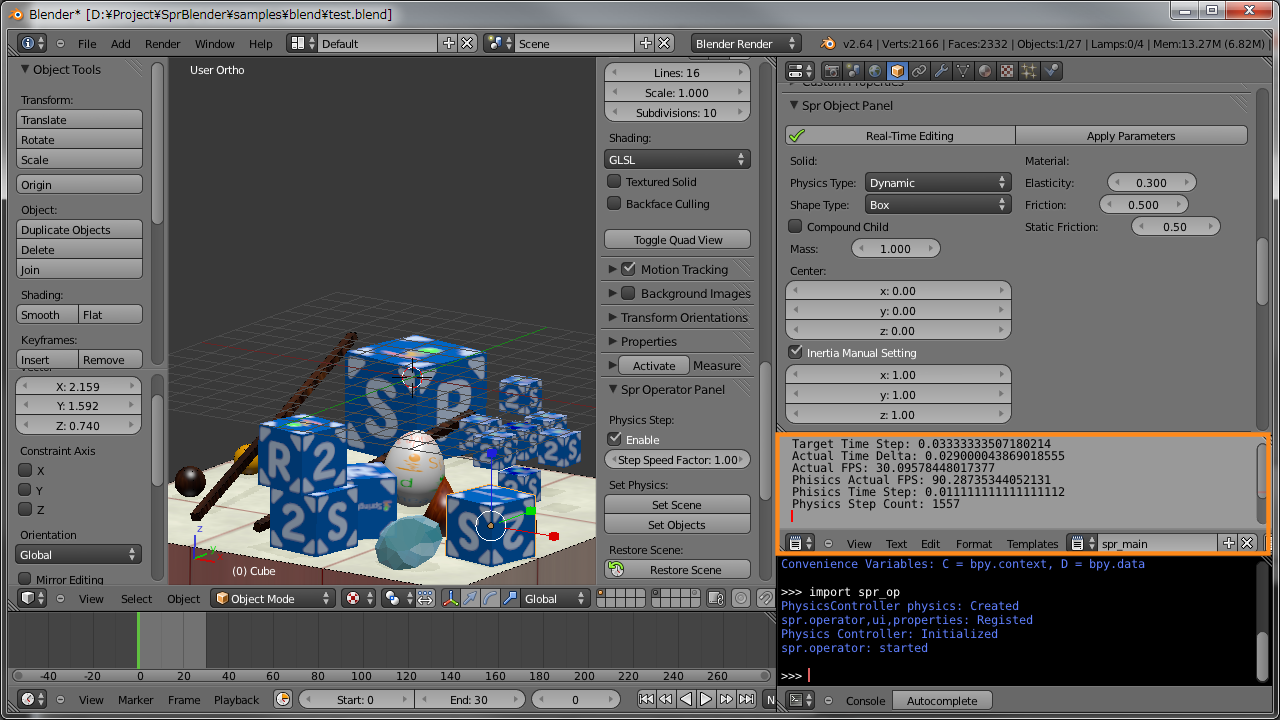Open the Particles tab (sparkles icon)
Image resolution: width=1280 pixels, height=720 pixels.
[x=1029, y=71]
